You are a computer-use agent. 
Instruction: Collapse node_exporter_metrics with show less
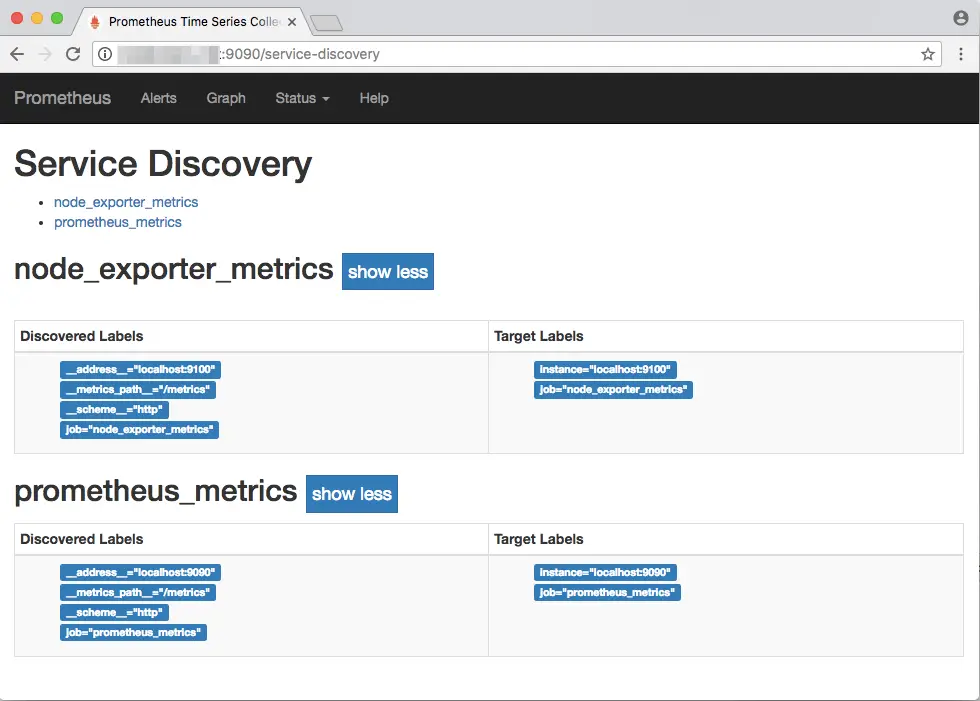[388, 272]
